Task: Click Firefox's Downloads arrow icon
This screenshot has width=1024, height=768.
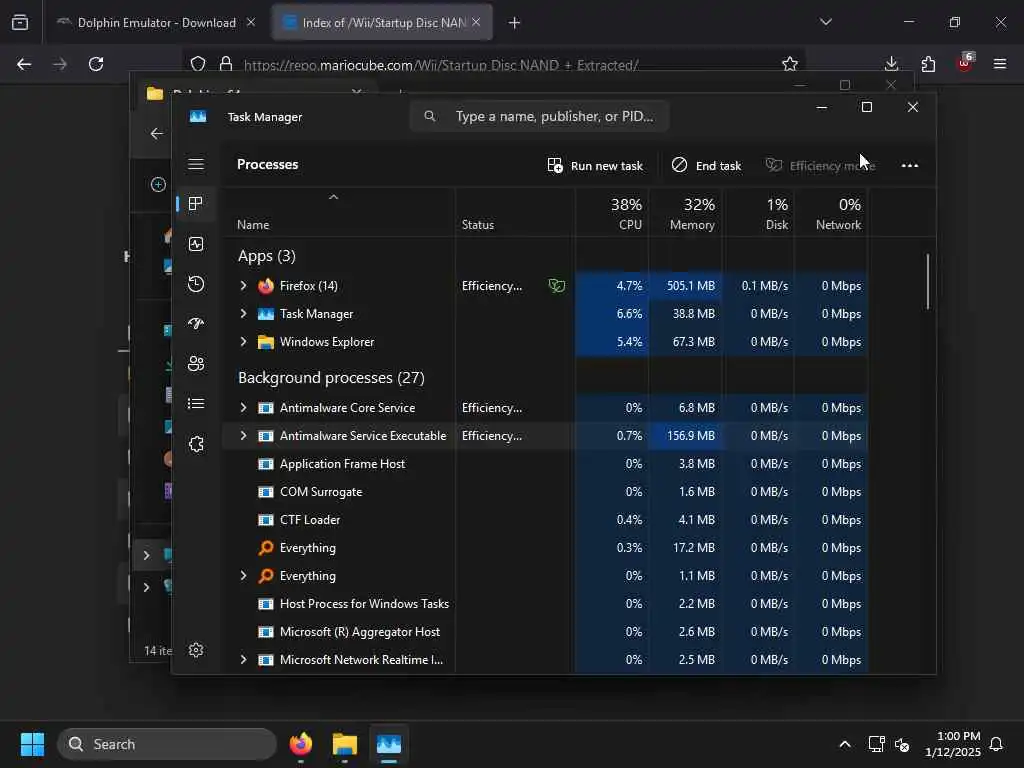Action: point(891,64)
